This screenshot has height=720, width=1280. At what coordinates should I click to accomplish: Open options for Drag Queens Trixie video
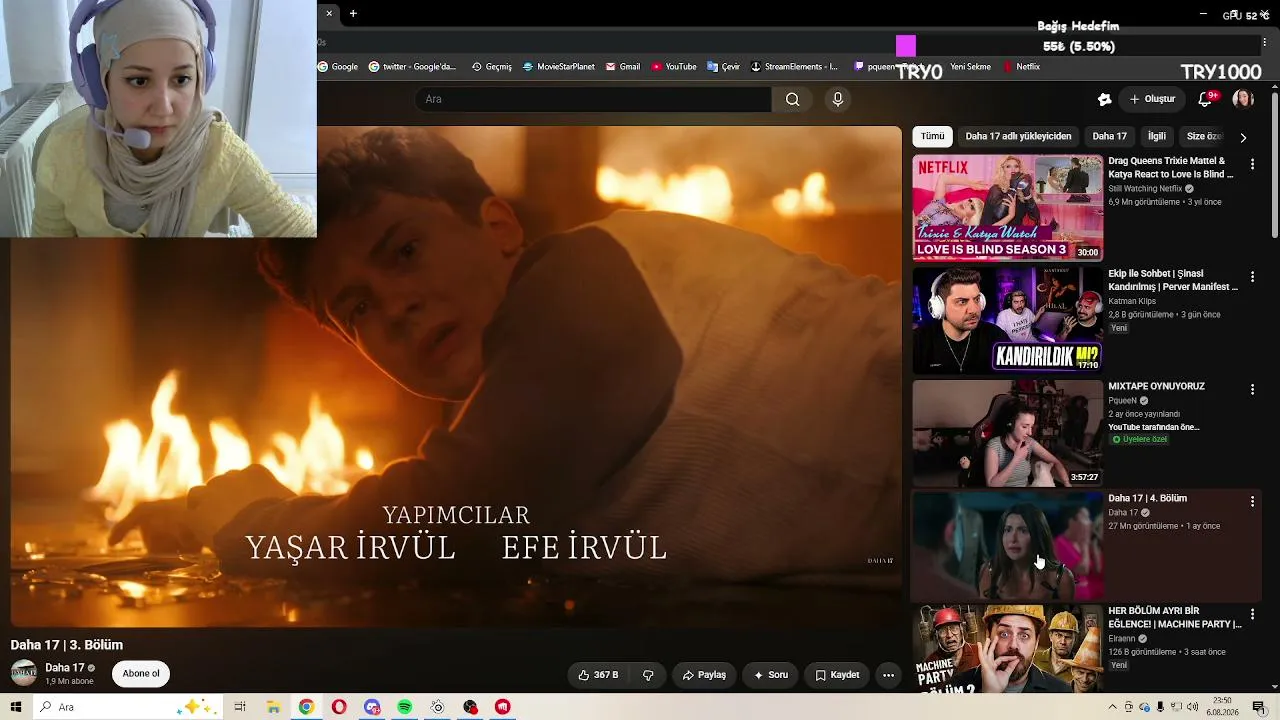pyautogui.click(x=1252, y=164)
